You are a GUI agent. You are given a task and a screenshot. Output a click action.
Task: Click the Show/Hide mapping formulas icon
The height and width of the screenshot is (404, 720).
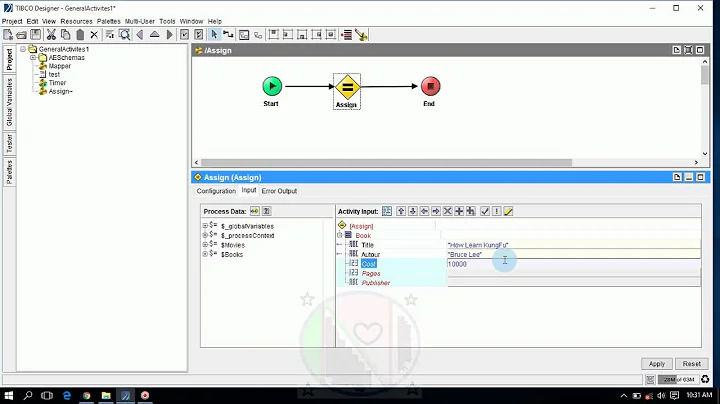pos(387,211)
